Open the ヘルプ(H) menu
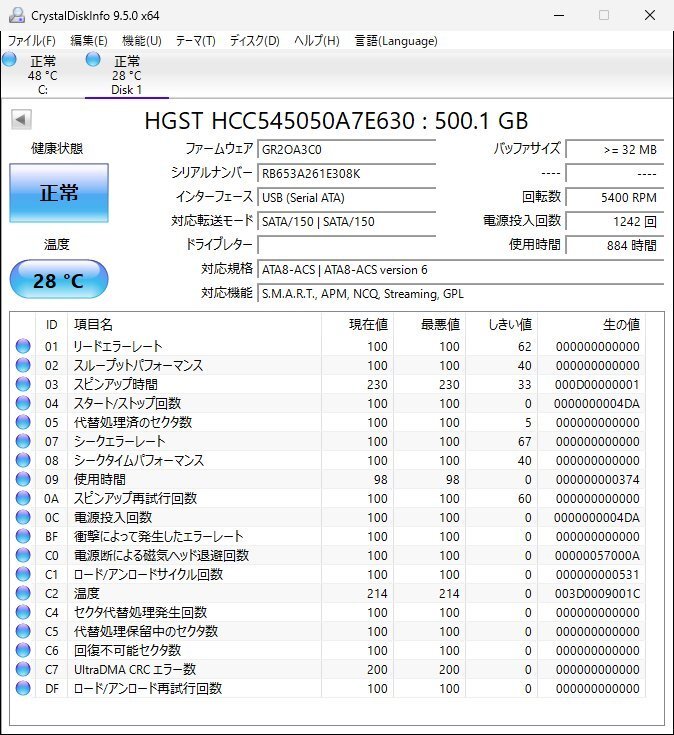 [x=317, y=41]
